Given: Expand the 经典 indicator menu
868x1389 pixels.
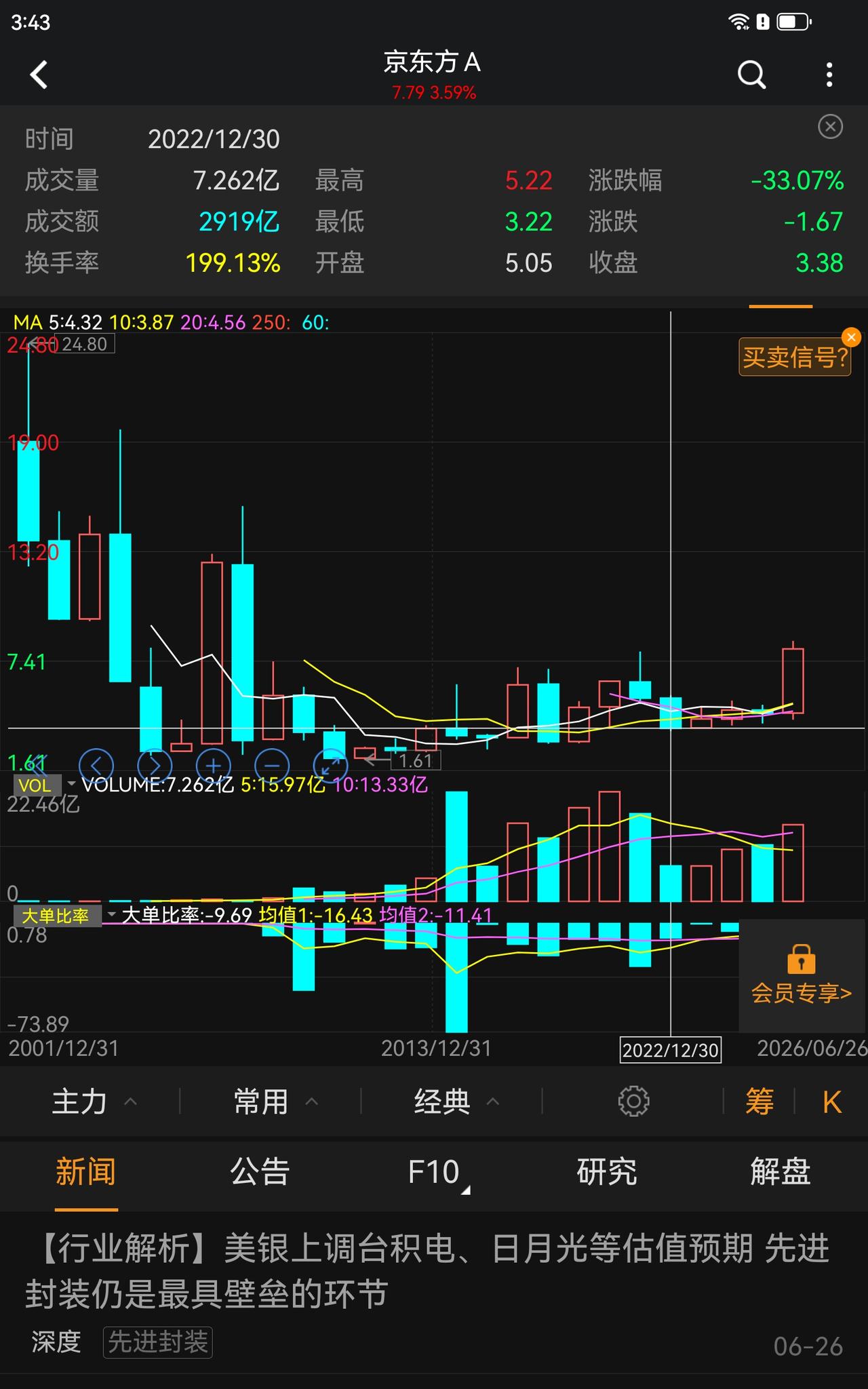Looking at the screenshot, I should [457, 1101].
